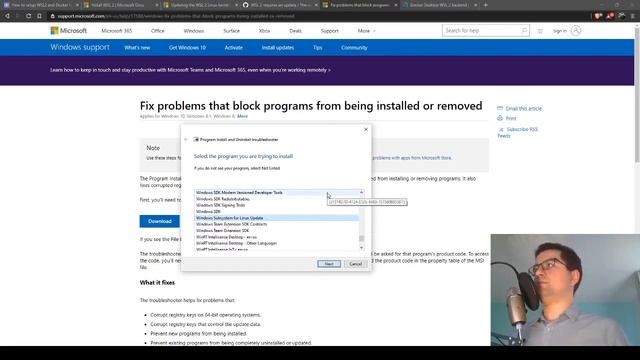Click the rewards triangle icon in toolbar
The width and height of the screenshot is (640, 360).
(x=610, y=16)
